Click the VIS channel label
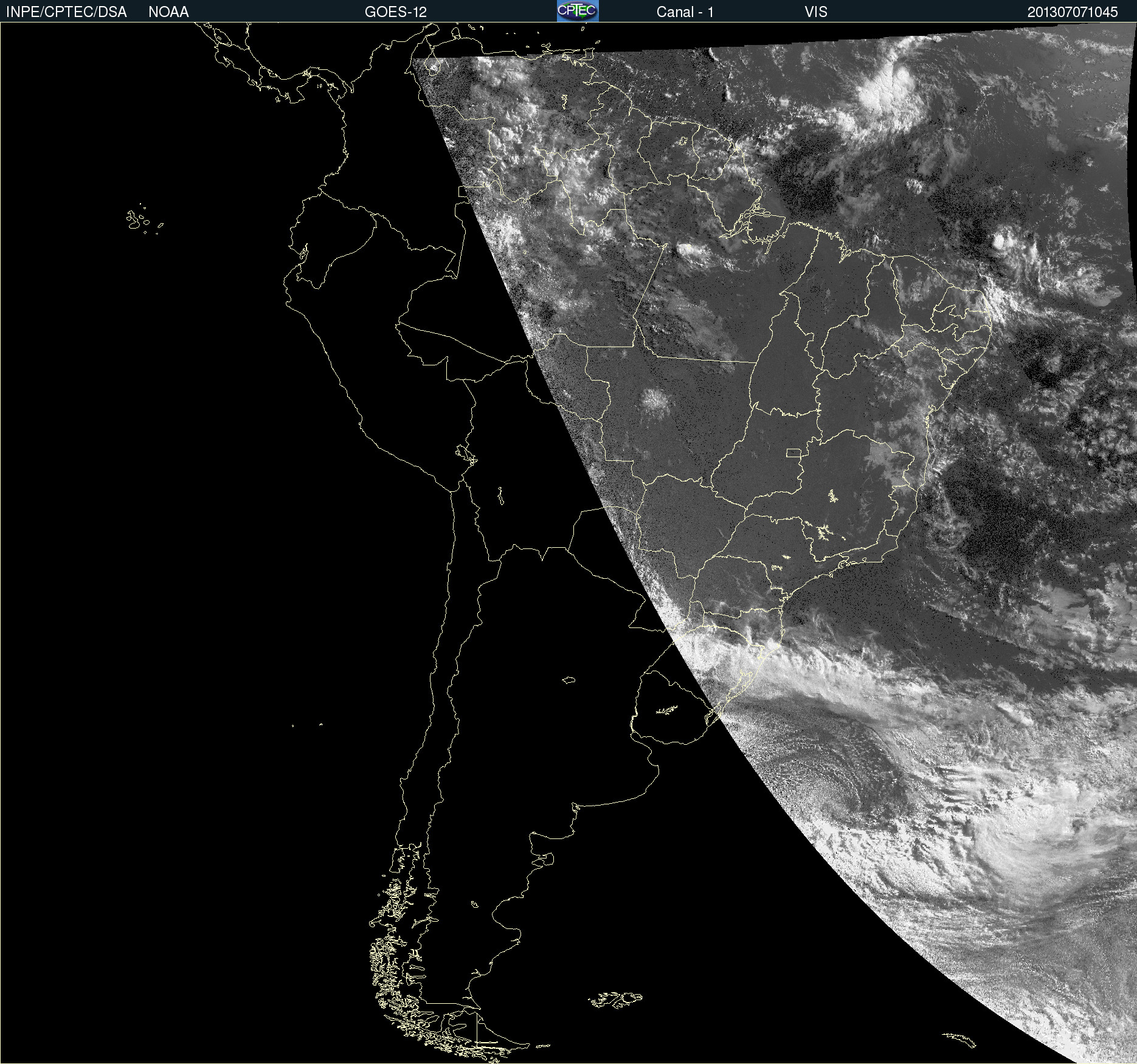This screenshot has width=1137, height=1064. click(816, 12)
